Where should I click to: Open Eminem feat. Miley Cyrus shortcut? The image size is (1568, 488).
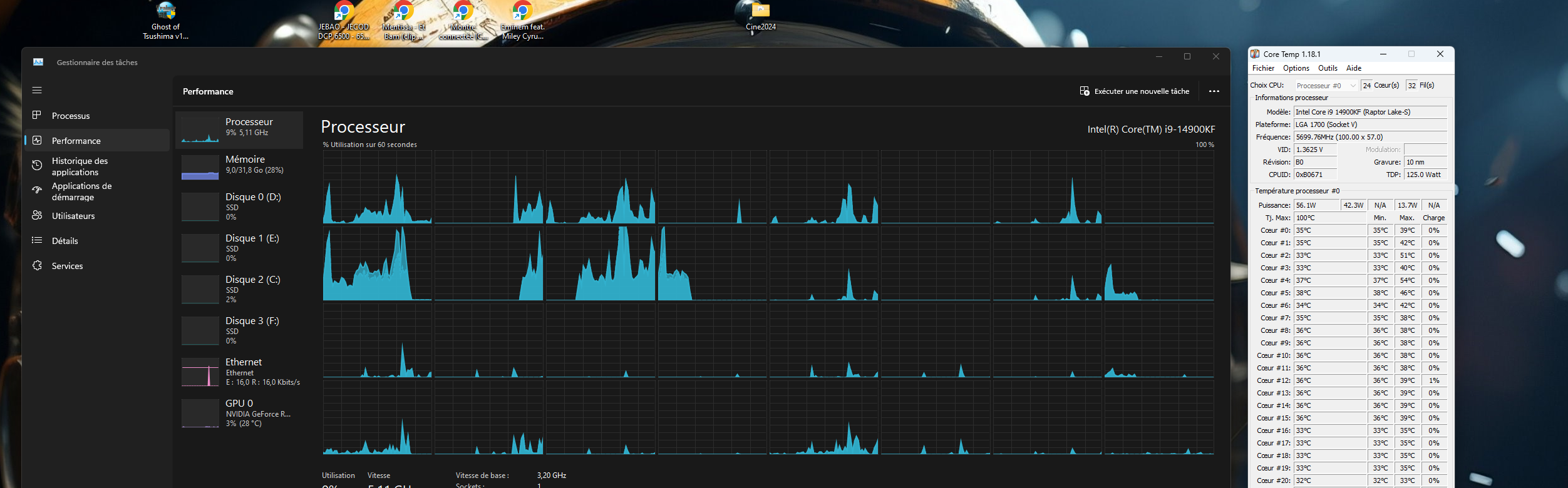(523, 21)
